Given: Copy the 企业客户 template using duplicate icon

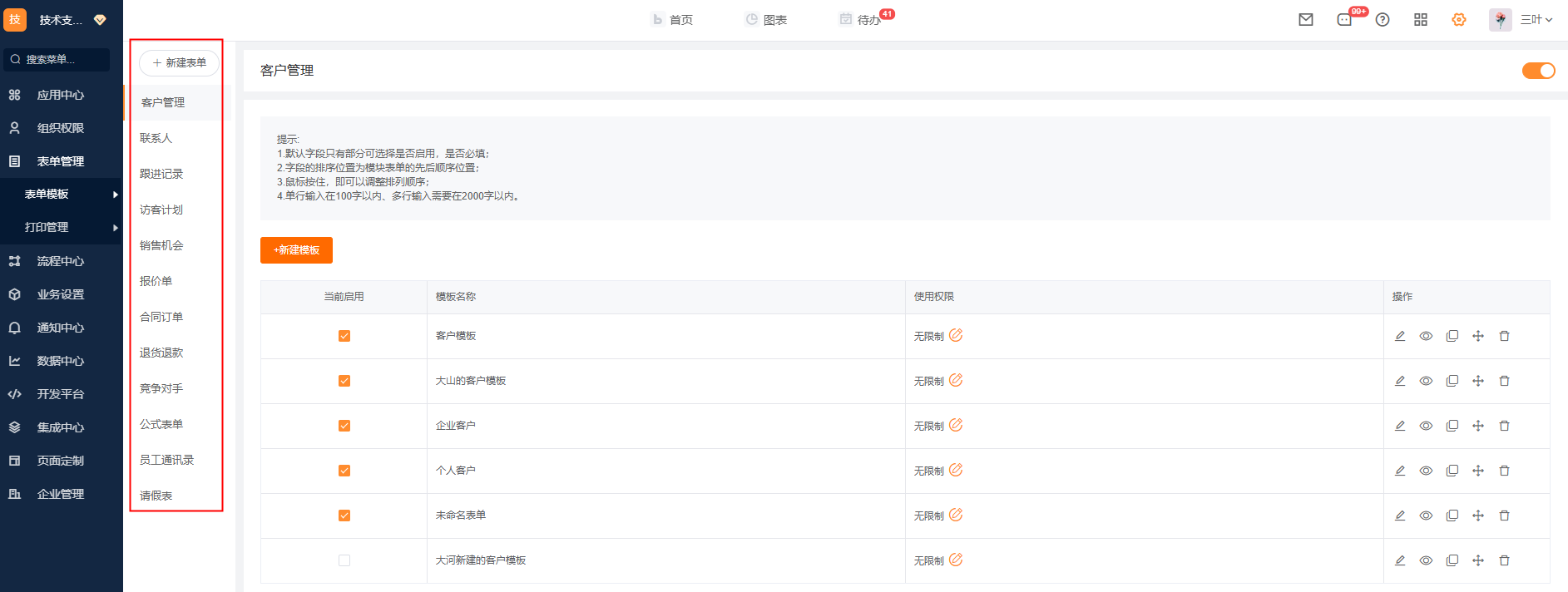Looking at the screenshot, I should click(1452, 426).
